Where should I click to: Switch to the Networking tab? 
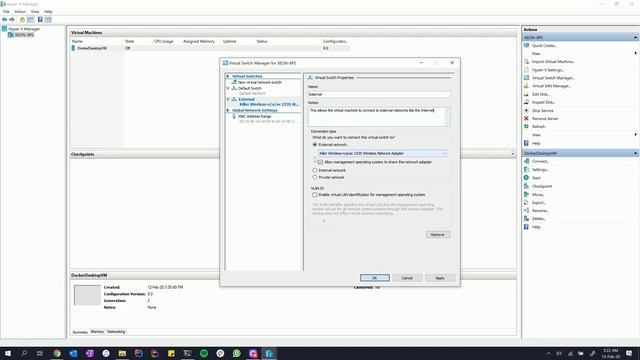pyautogui.click(x=116, y=332)
